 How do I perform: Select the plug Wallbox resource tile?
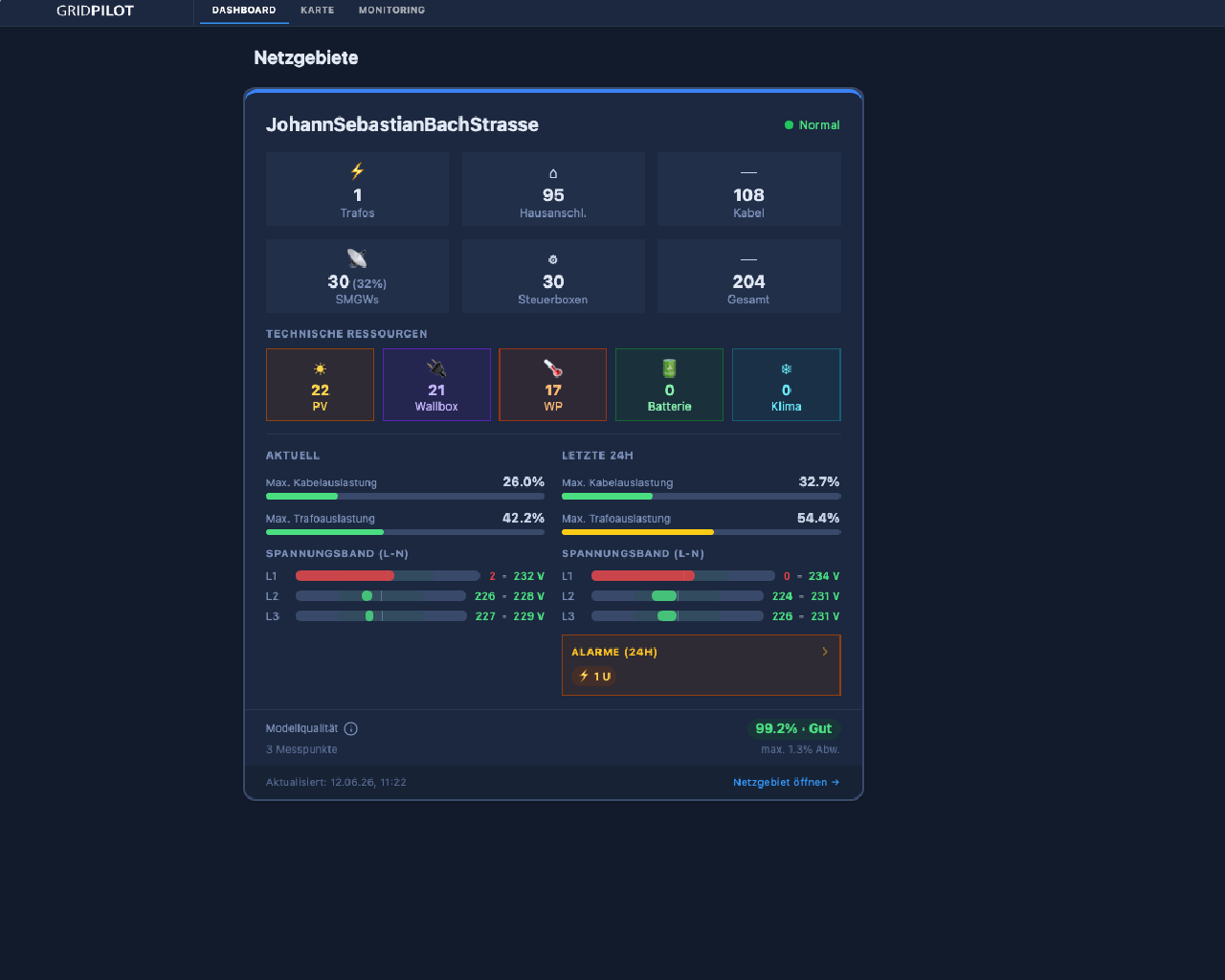[x=436, y=385]
